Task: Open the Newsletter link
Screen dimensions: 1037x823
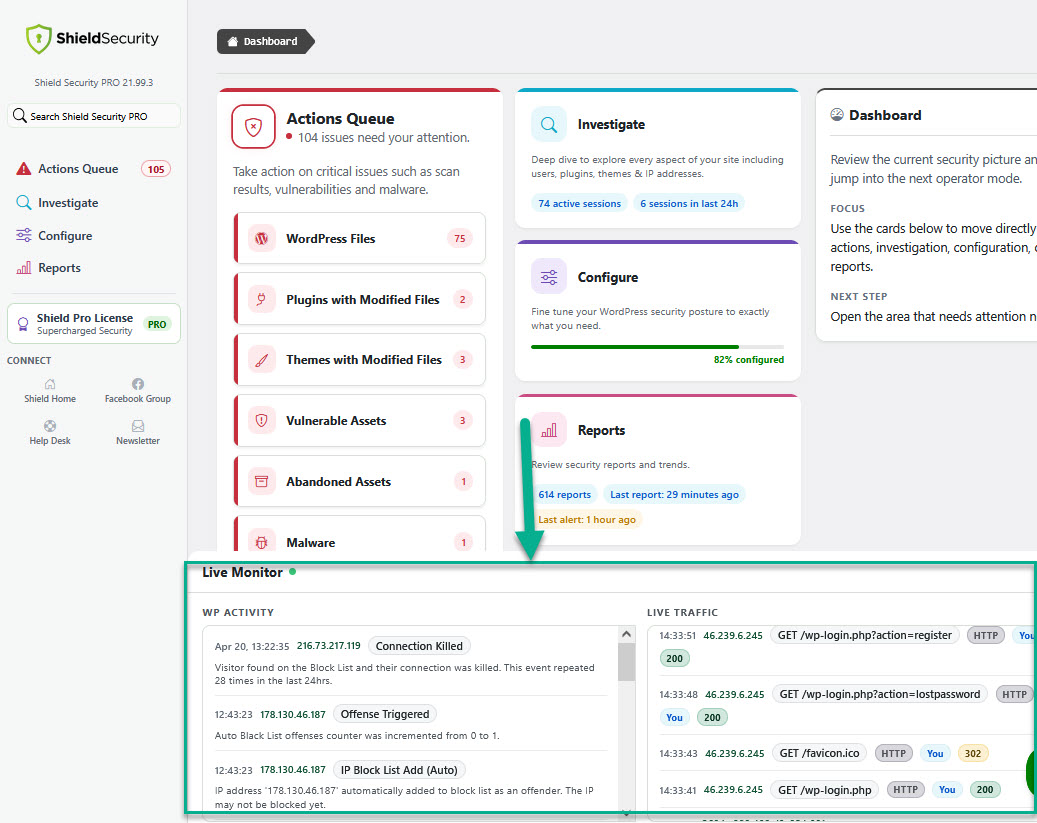Action: pos(138,433)
